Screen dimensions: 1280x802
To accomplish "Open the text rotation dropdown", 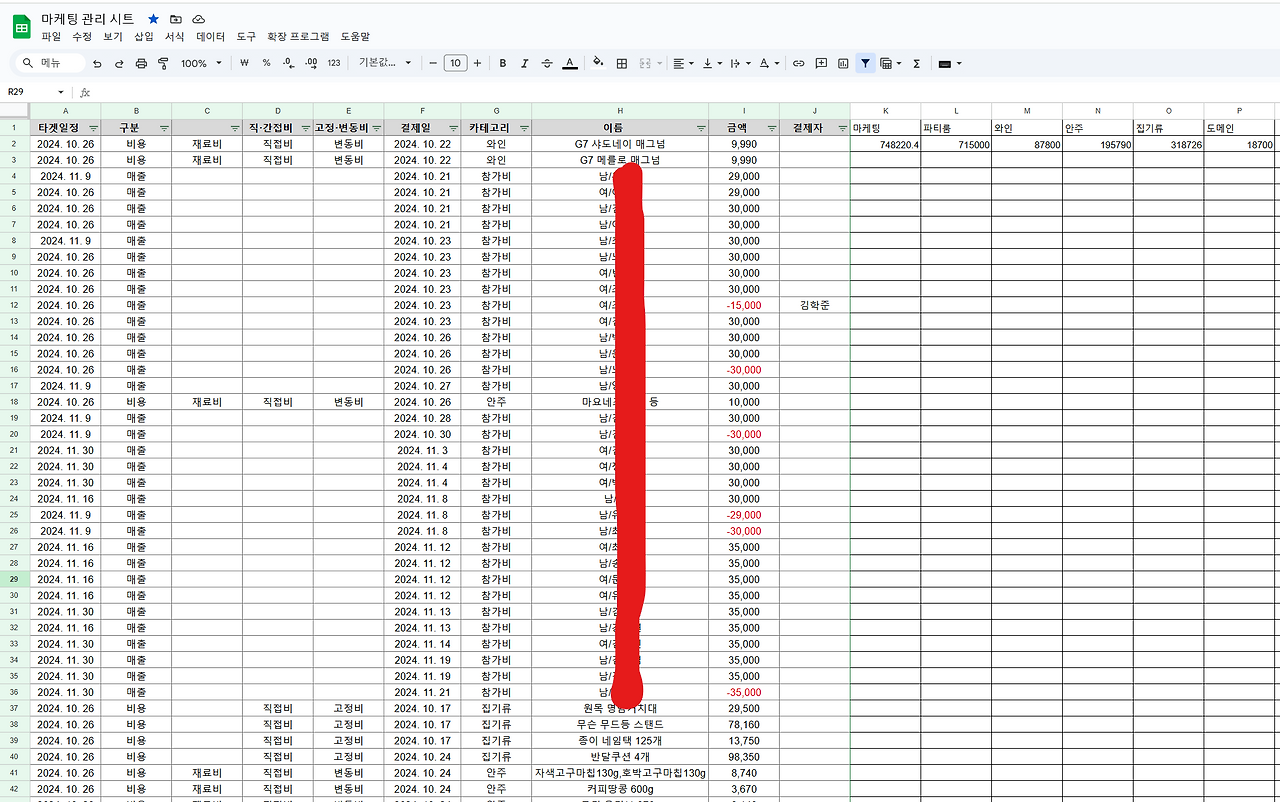I will tap(769, 63).
